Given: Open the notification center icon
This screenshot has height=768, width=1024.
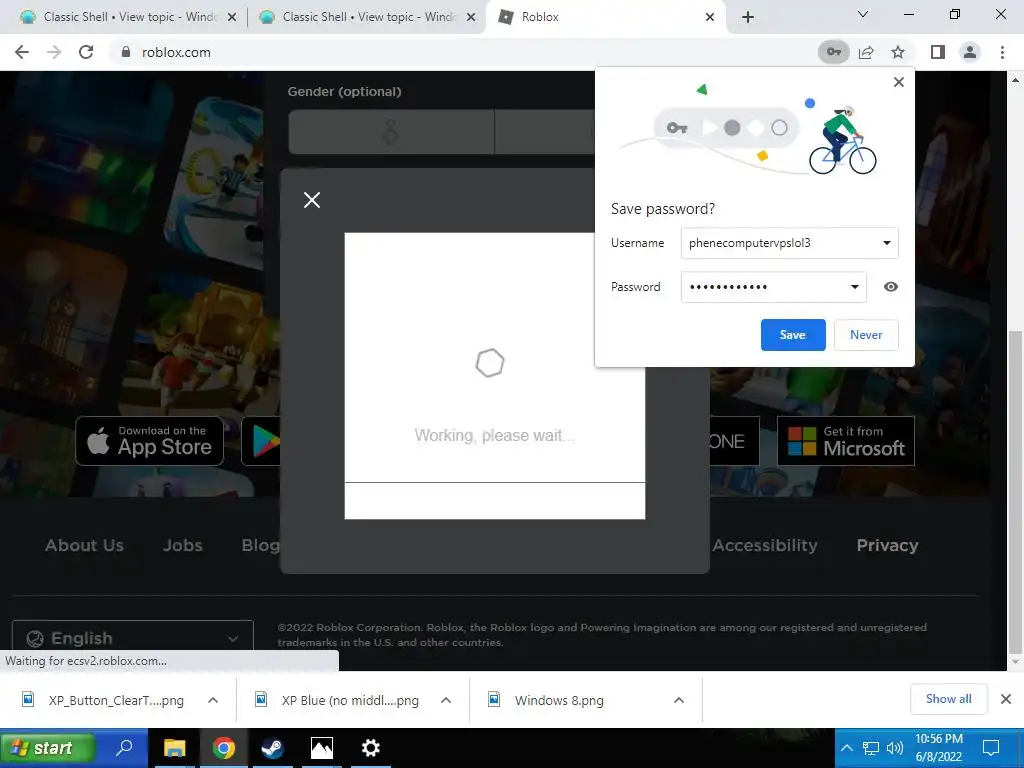Looking at the screenshot, I should point(991,748).
